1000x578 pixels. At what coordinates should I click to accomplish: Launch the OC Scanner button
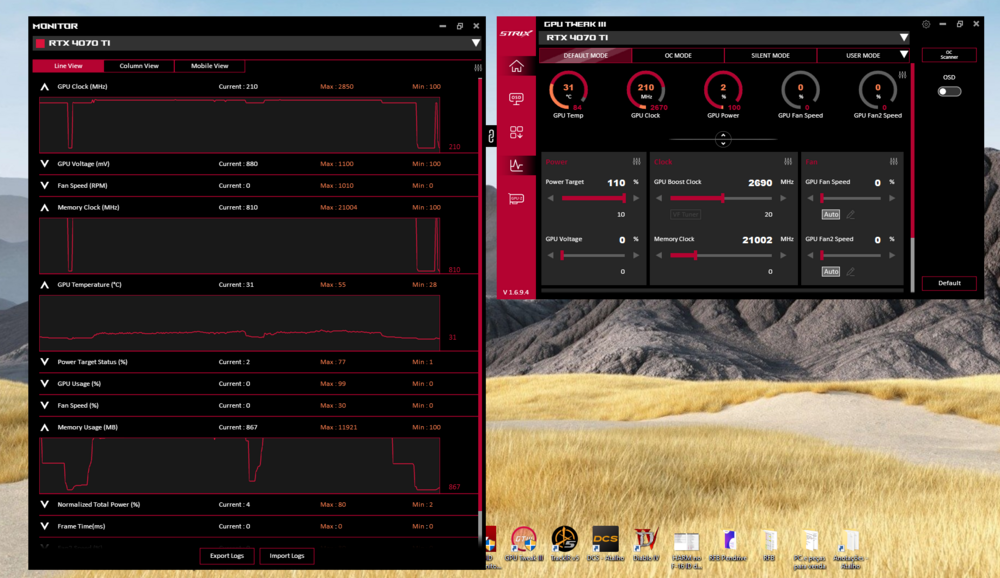pyautogui.click(x=949, y=55)
